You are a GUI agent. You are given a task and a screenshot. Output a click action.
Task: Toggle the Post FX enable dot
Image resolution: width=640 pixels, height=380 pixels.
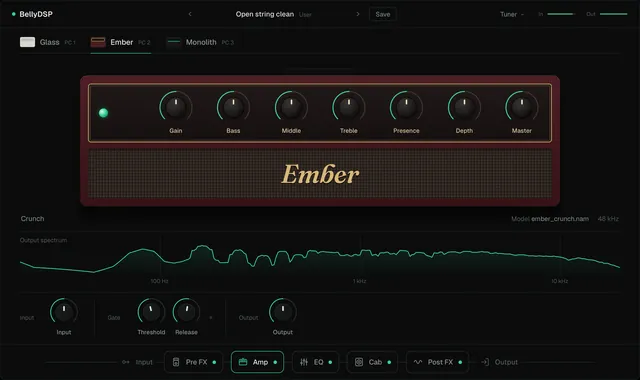click(460, 362)
